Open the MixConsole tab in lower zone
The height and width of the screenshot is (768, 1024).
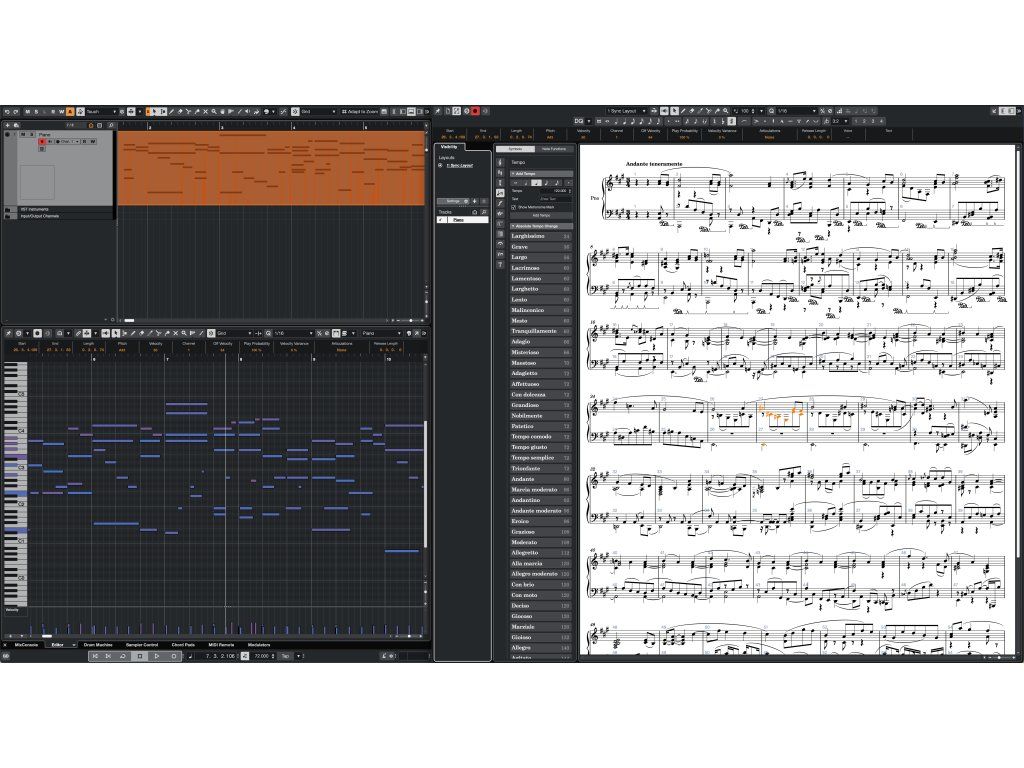click(25, 645)
